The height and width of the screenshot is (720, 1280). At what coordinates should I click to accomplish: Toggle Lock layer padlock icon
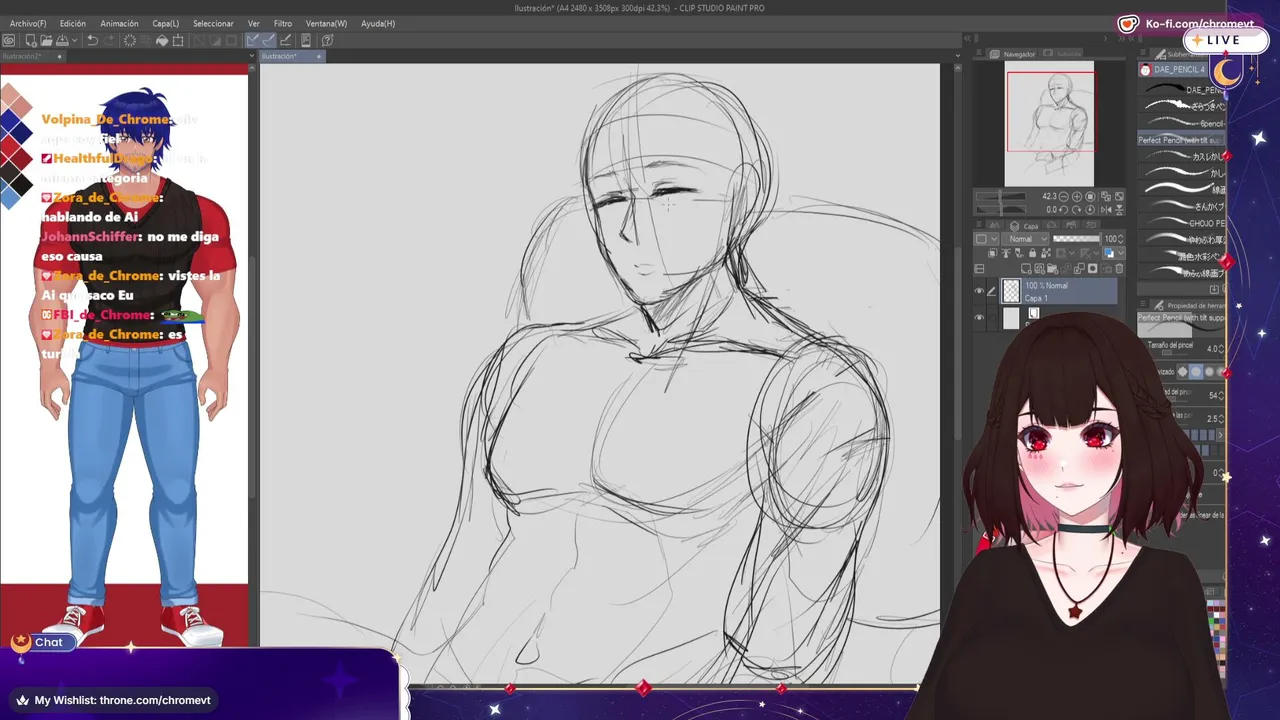point(1032,253)
